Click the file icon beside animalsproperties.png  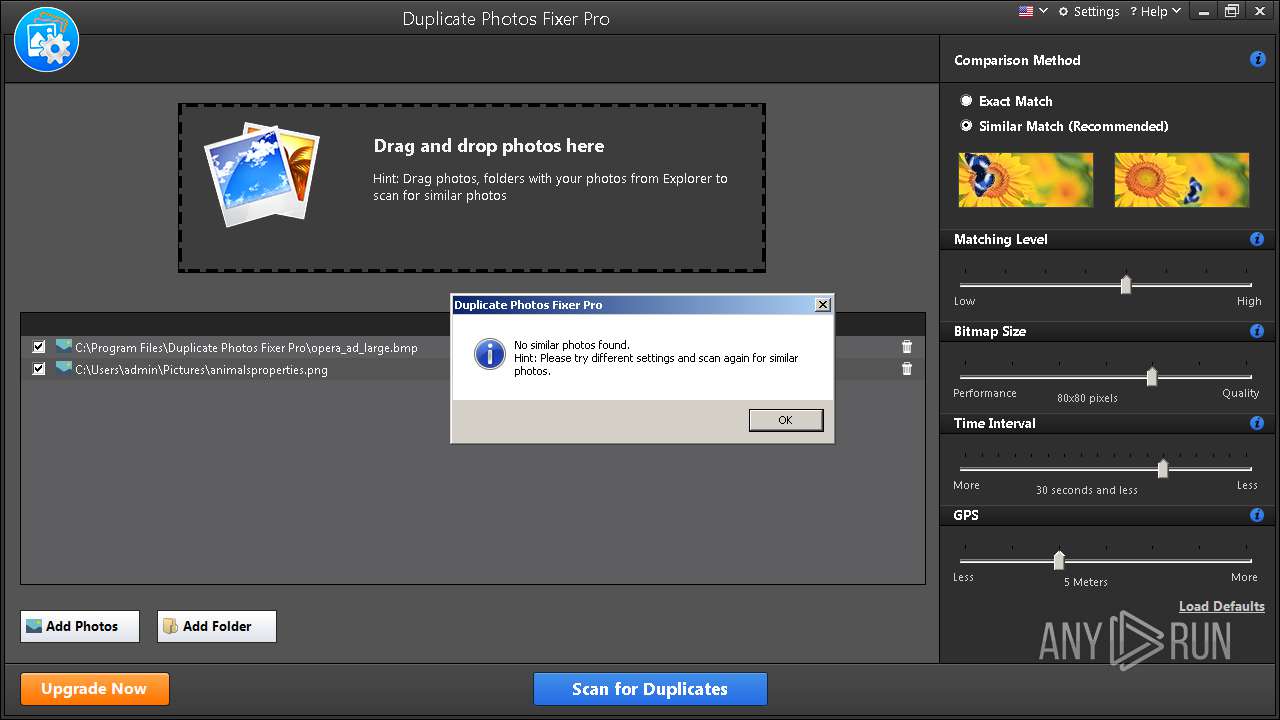(x=64, y=368)
